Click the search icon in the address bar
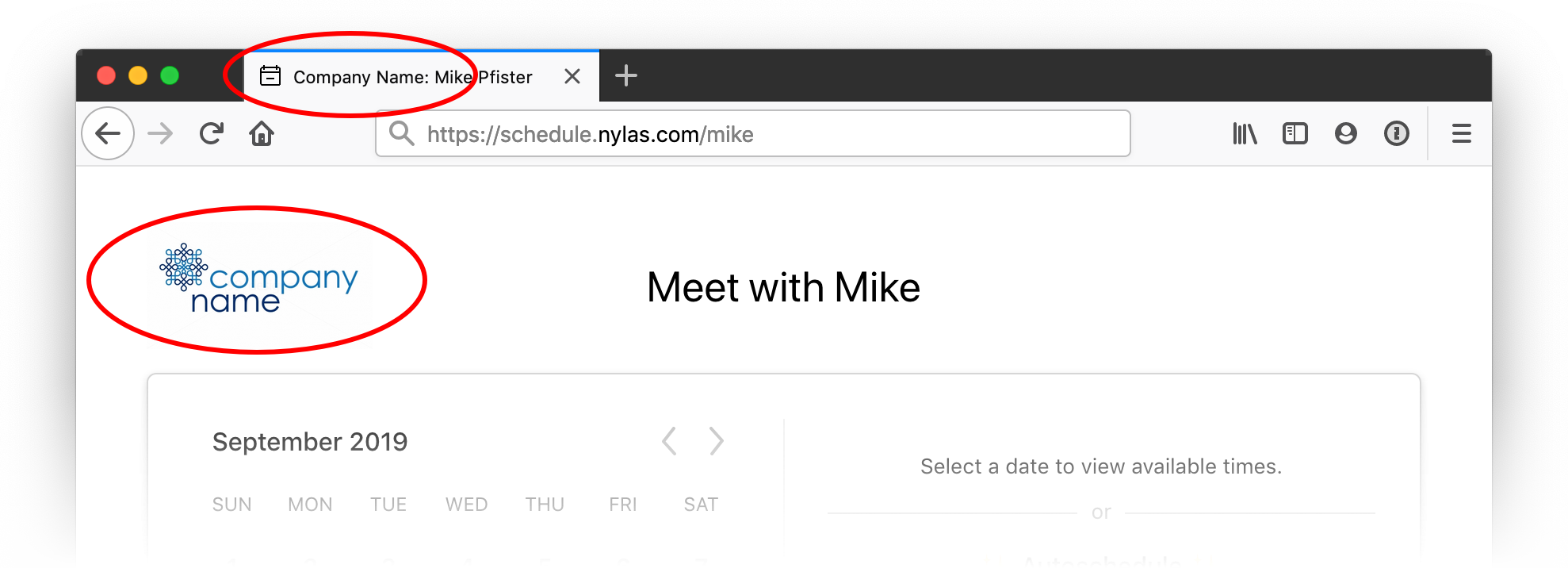 [402, 133]
